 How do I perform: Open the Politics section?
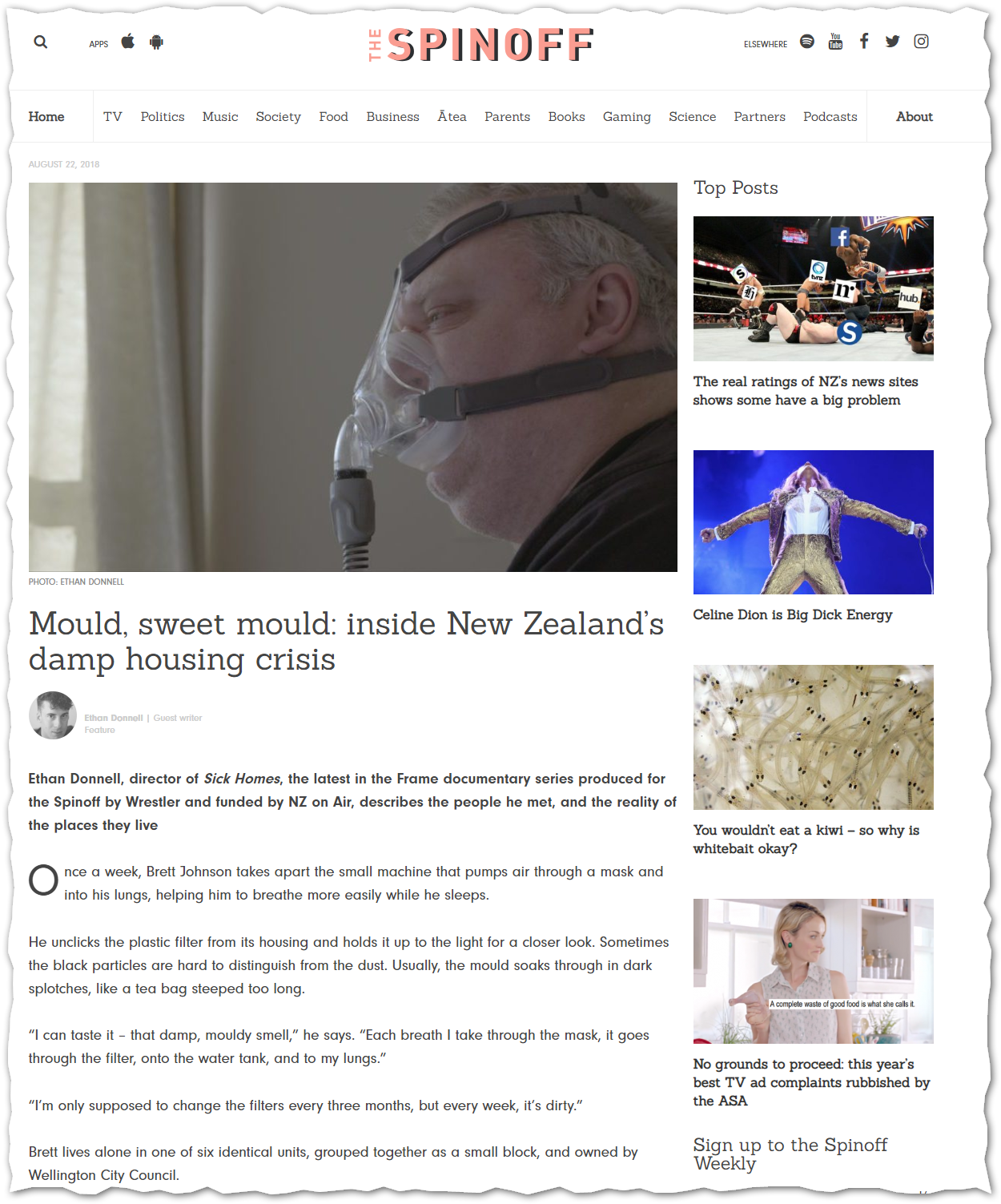click(x=163, y=117)
